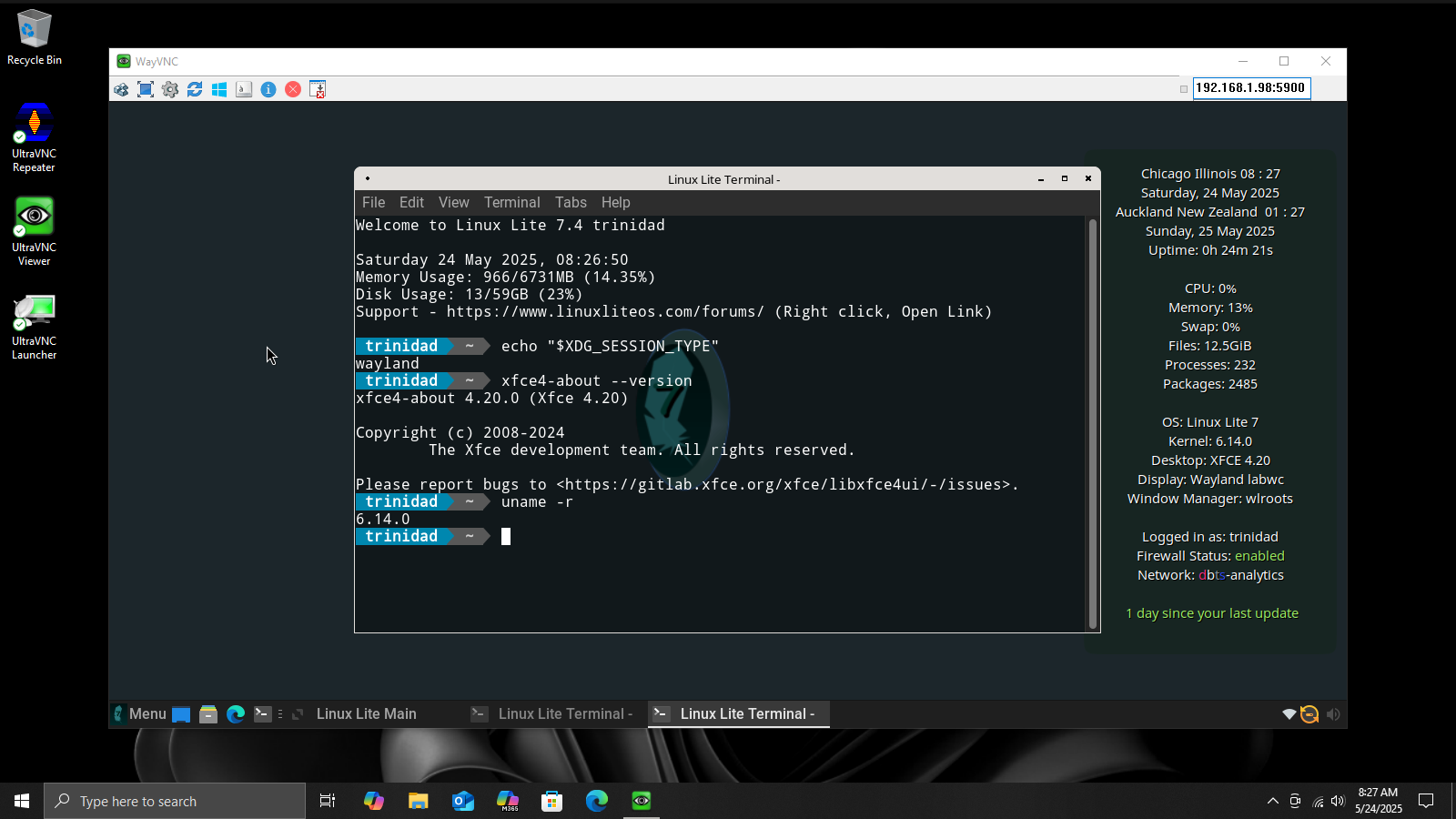The height and width of the screenshot is (819, 1456).
Task: Select the UltraVNC Repeater desktop icon
Action: point(35,137)
